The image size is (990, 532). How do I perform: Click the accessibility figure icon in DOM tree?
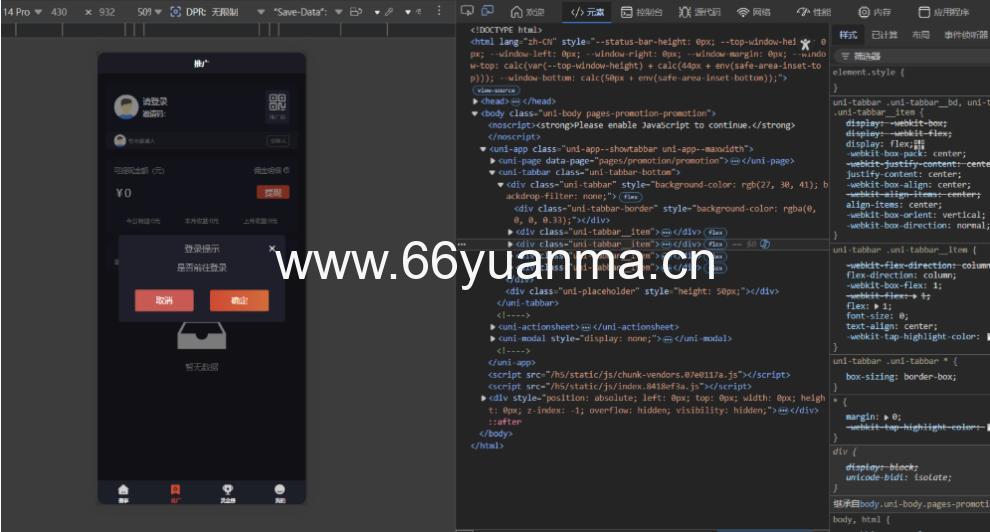point(805,44)
